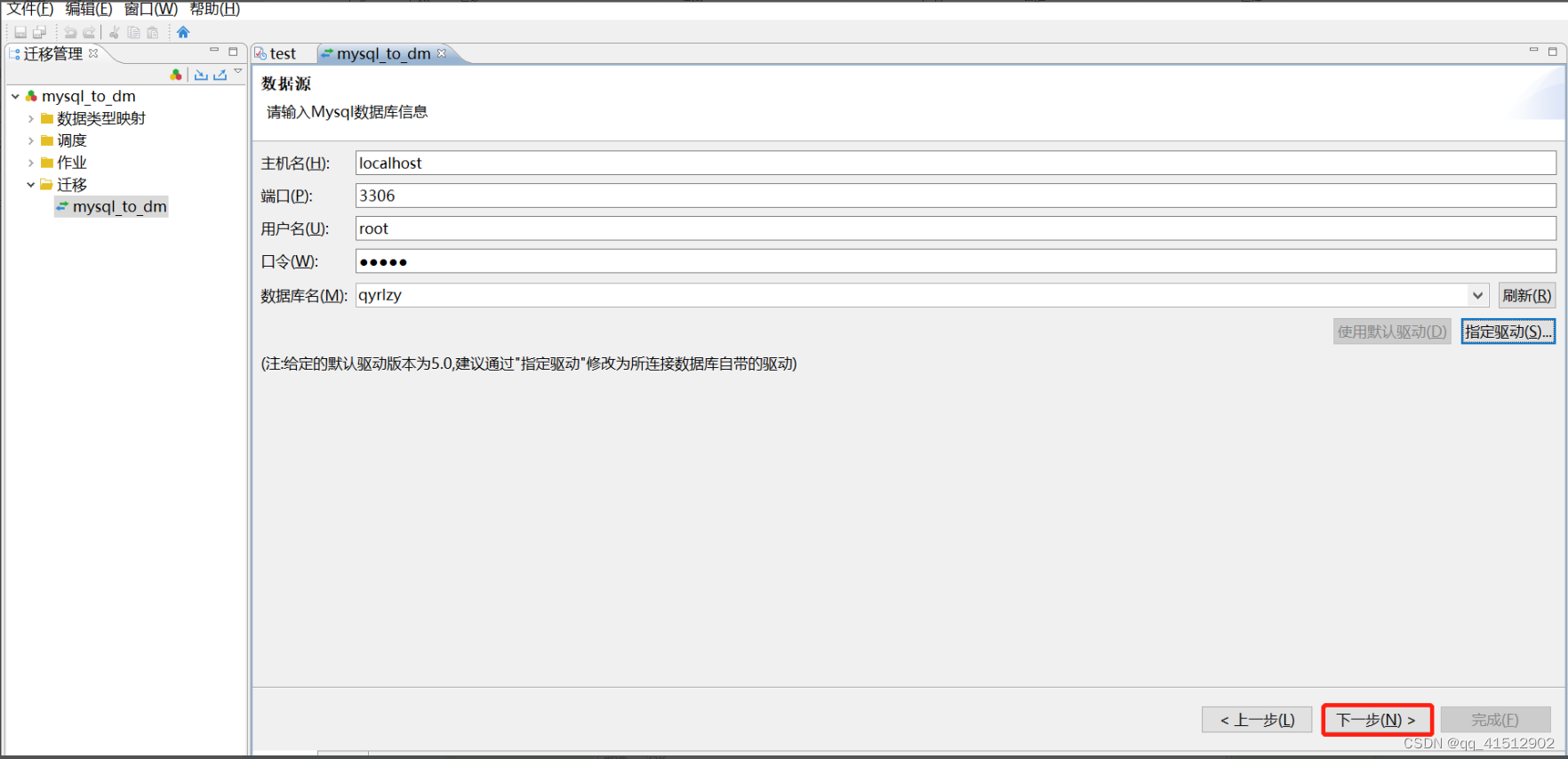Click the 使用默认驱动(D) button
Screen dimensions: 1568x759
[x=1392, y=332]
